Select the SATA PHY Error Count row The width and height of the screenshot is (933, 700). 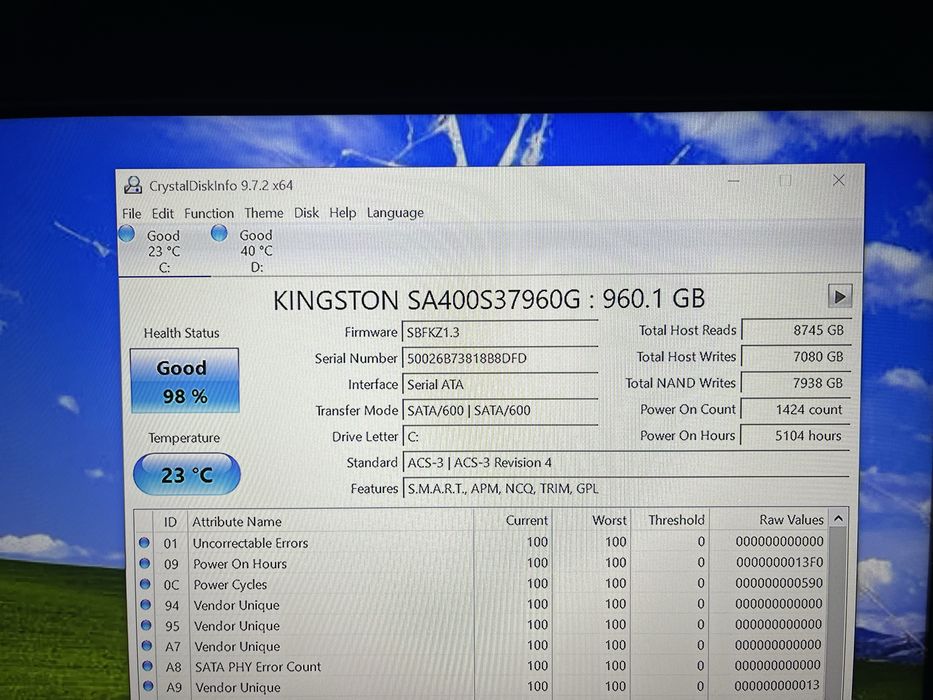[x=481, y=666]
